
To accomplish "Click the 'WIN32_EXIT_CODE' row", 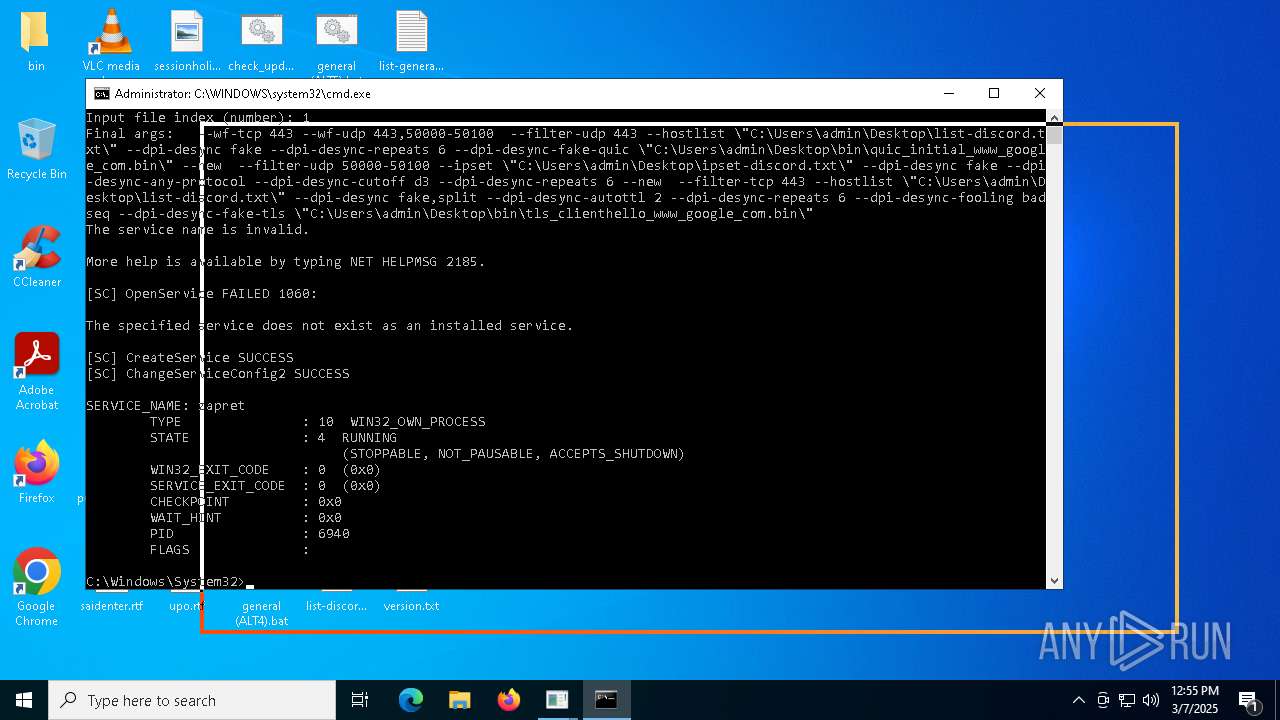I will 265,470.
